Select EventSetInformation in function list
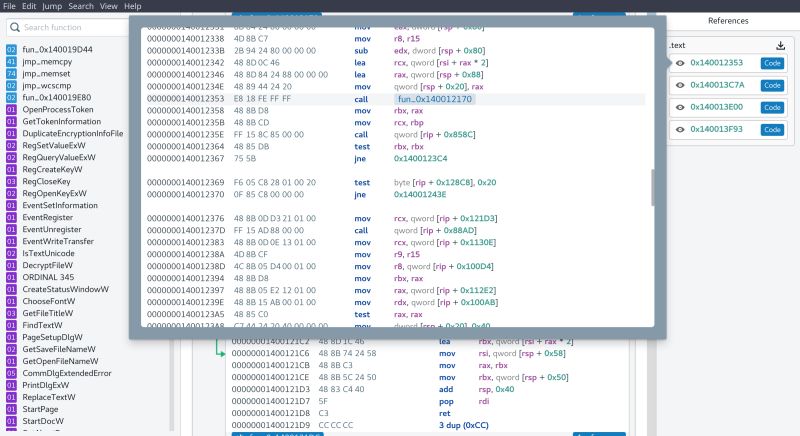This screenshot has height=436, width=800. click(60, 206)
